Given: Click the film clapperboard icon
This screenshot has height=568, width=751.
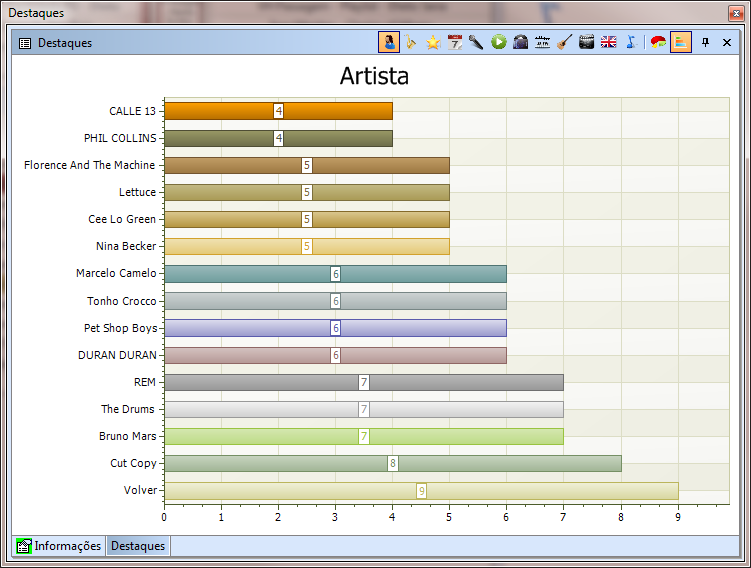Looking at the screenshot, I should tap(586, 42).
